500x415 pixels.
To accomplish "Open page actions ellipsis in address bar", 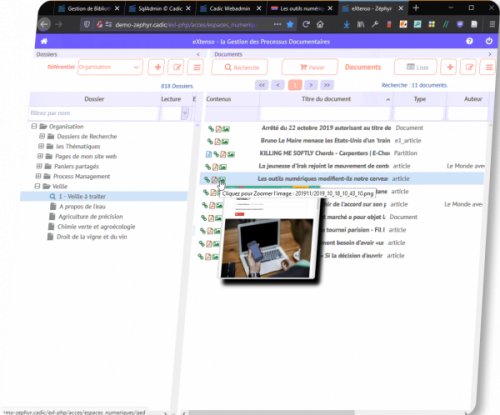I will click(x=277, y=24).
